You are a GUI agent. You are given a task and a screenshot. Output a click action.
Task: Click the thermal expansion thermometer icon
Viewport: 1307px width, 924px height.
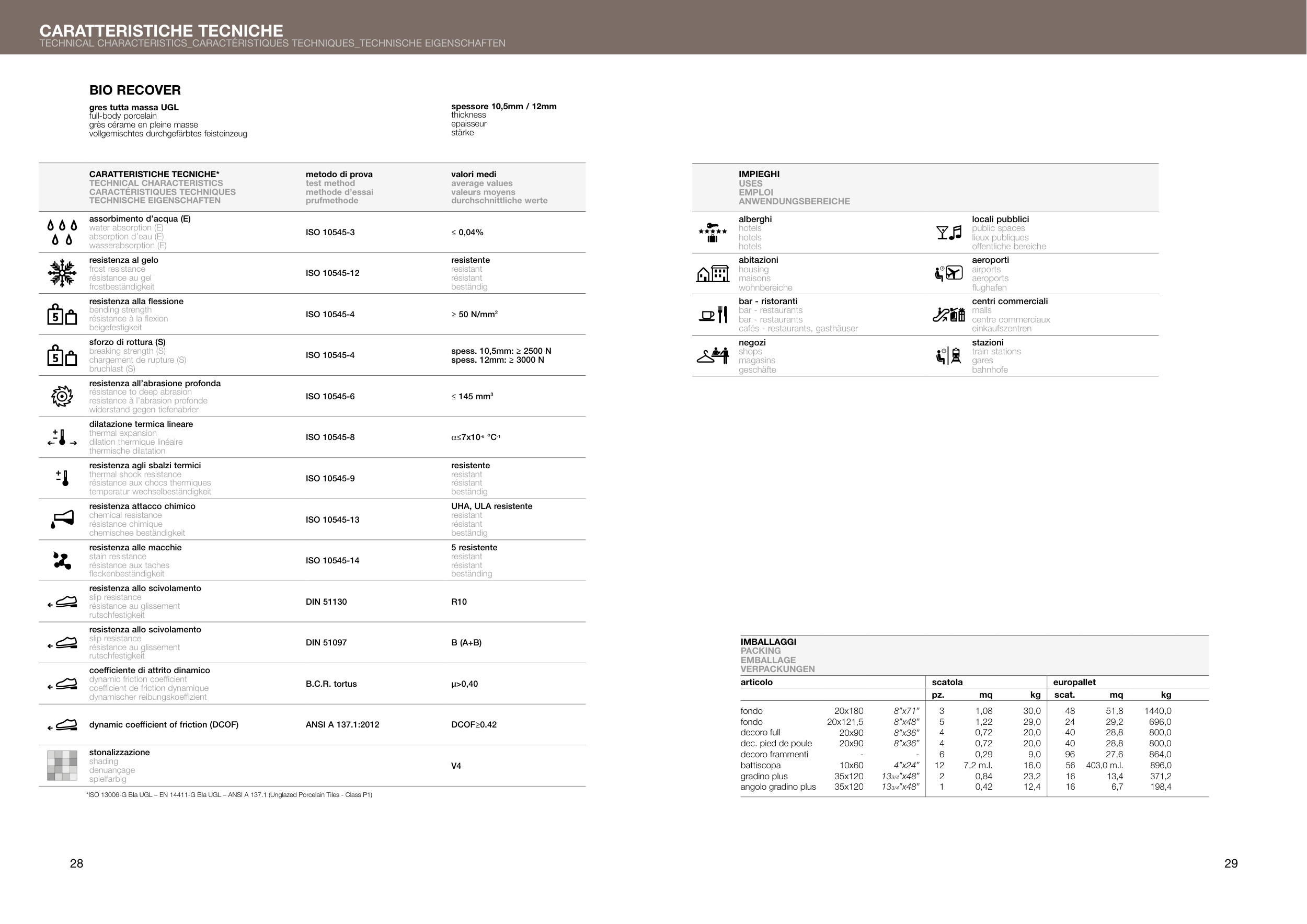click(x=62, y=437)
